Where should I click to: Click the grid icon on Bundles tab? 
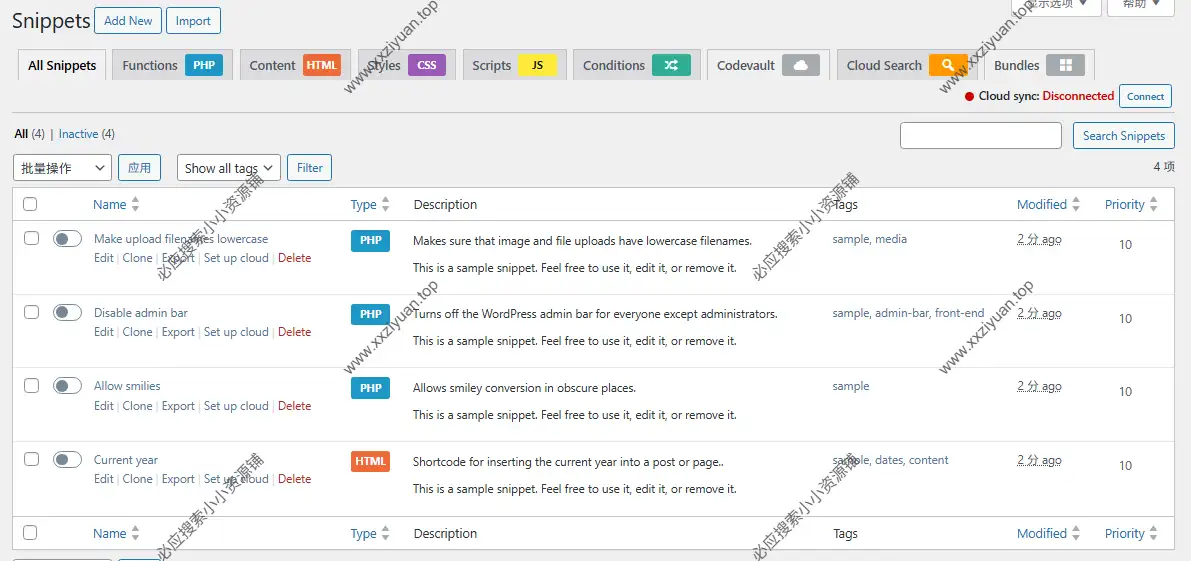click(x=1066, y=65)
